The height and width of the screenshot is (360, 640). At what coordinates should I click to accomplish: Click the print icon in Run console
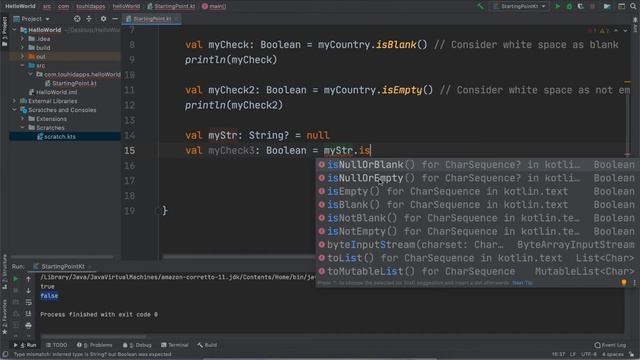tap(28, 325)
